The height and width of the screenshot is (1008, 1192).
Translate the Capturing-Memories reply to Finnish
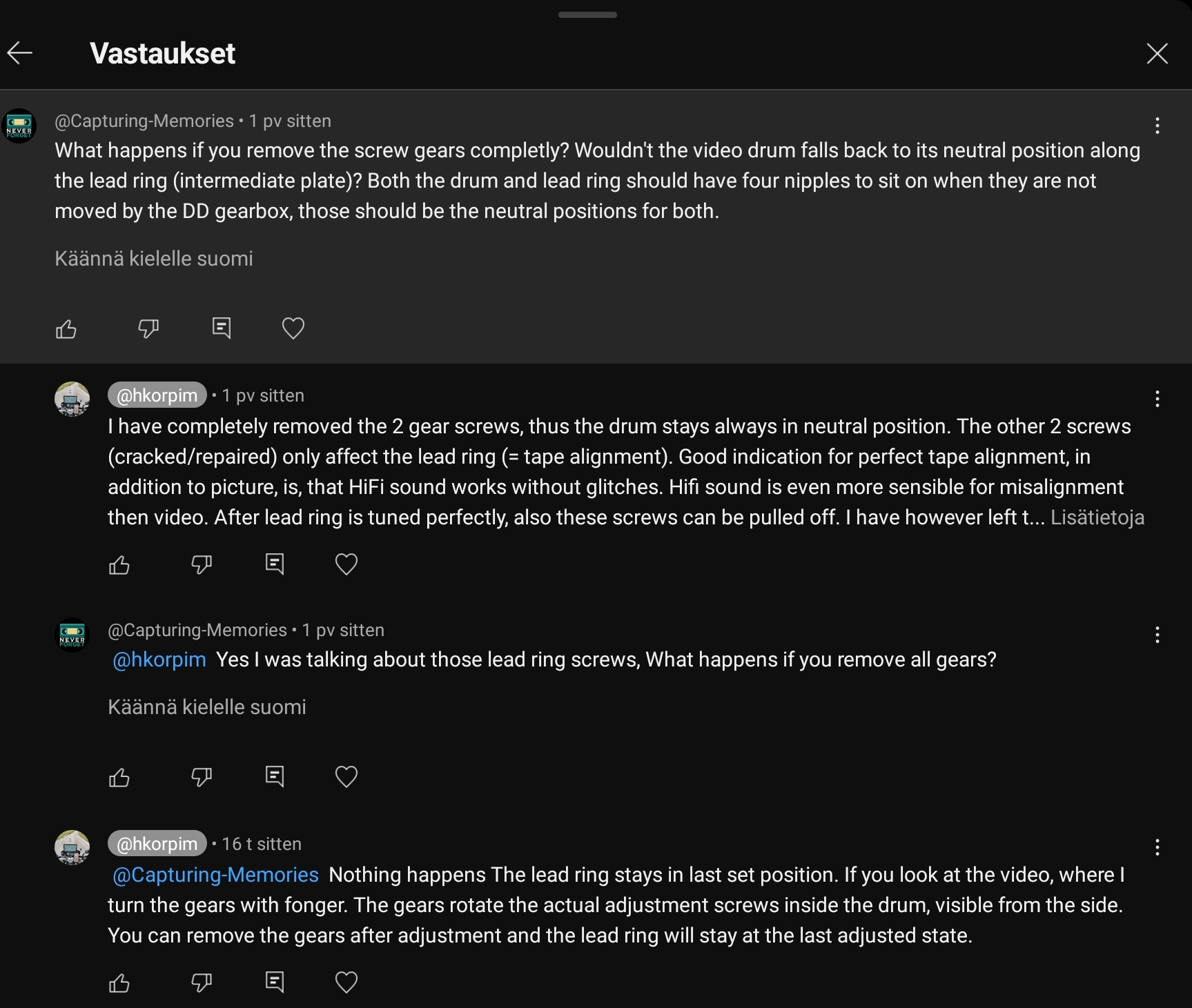[207, 707]
